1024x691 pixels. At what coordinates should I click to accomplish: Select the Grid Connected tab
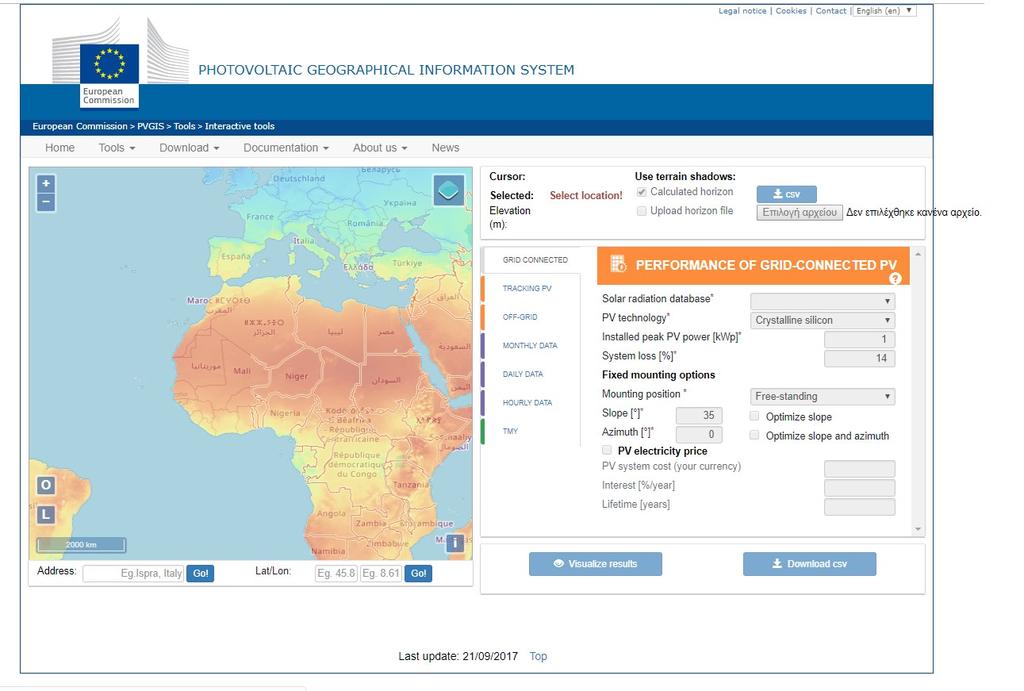(535, 260)
